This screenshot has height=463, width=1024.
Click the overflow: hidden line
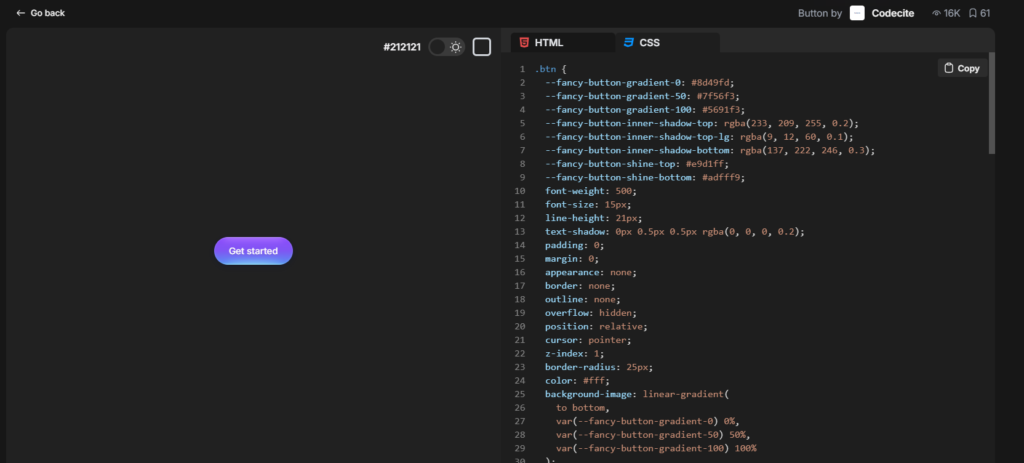(x=590, y=313)
